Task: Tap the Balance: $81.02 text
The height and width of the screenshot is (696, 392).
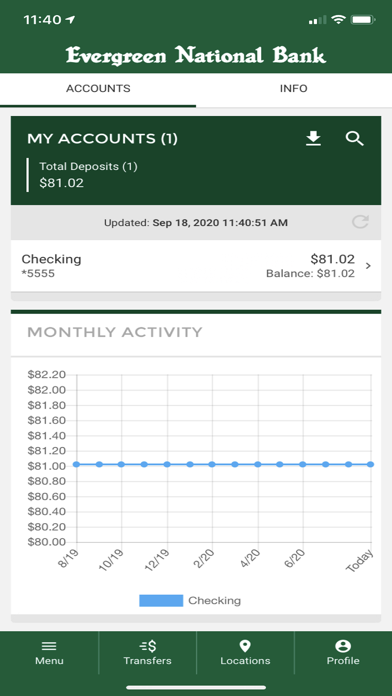Action: coord(310,274)
